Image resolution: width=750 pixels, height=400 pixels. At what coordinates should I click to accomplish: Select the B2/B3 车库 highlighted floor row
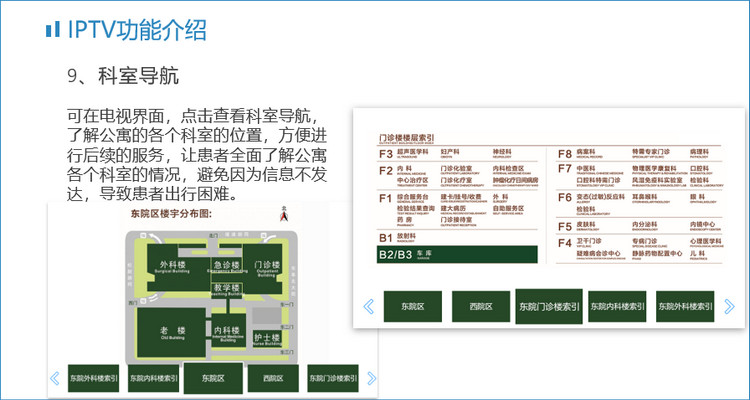457,255
